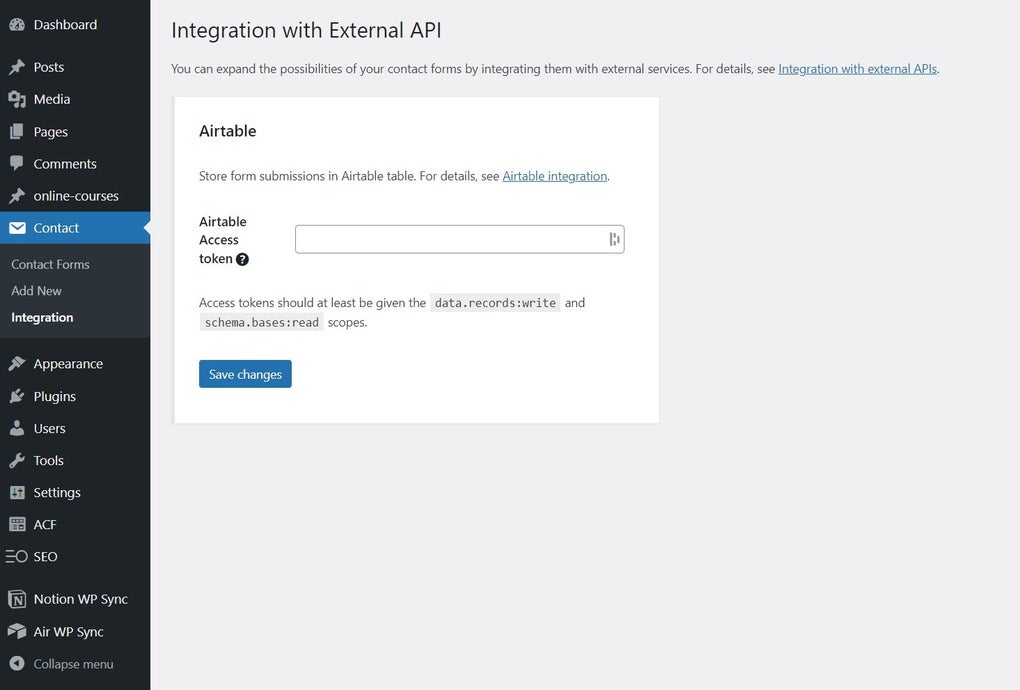The height and width of the screenshot is (690, 1020).
Task: Open Appearance via the brush icon
Action: tap(15, 363)
